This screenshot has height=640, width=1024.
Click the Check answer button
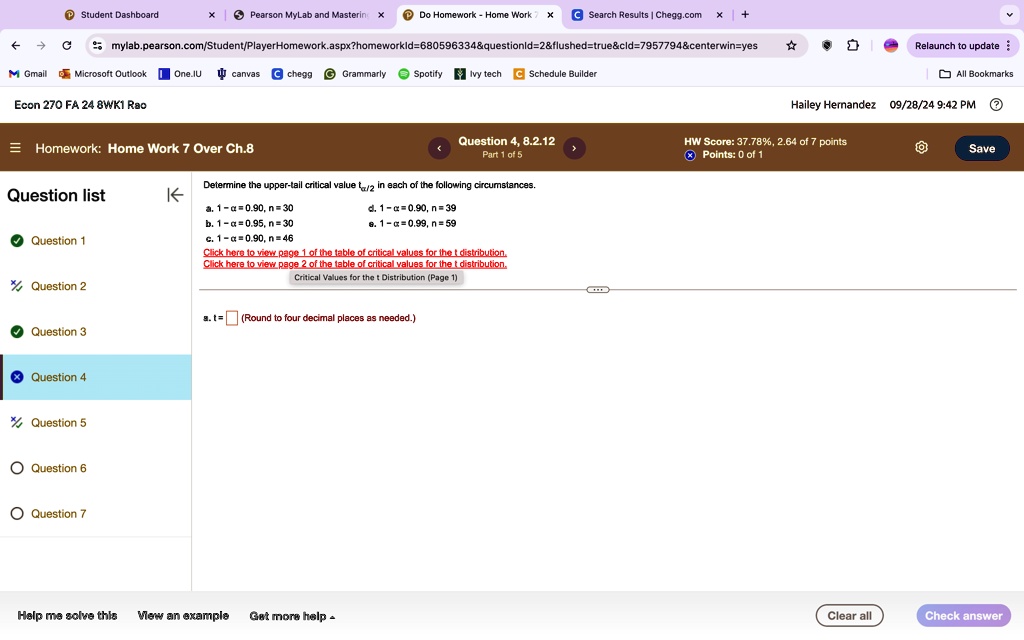pos(963,615)
